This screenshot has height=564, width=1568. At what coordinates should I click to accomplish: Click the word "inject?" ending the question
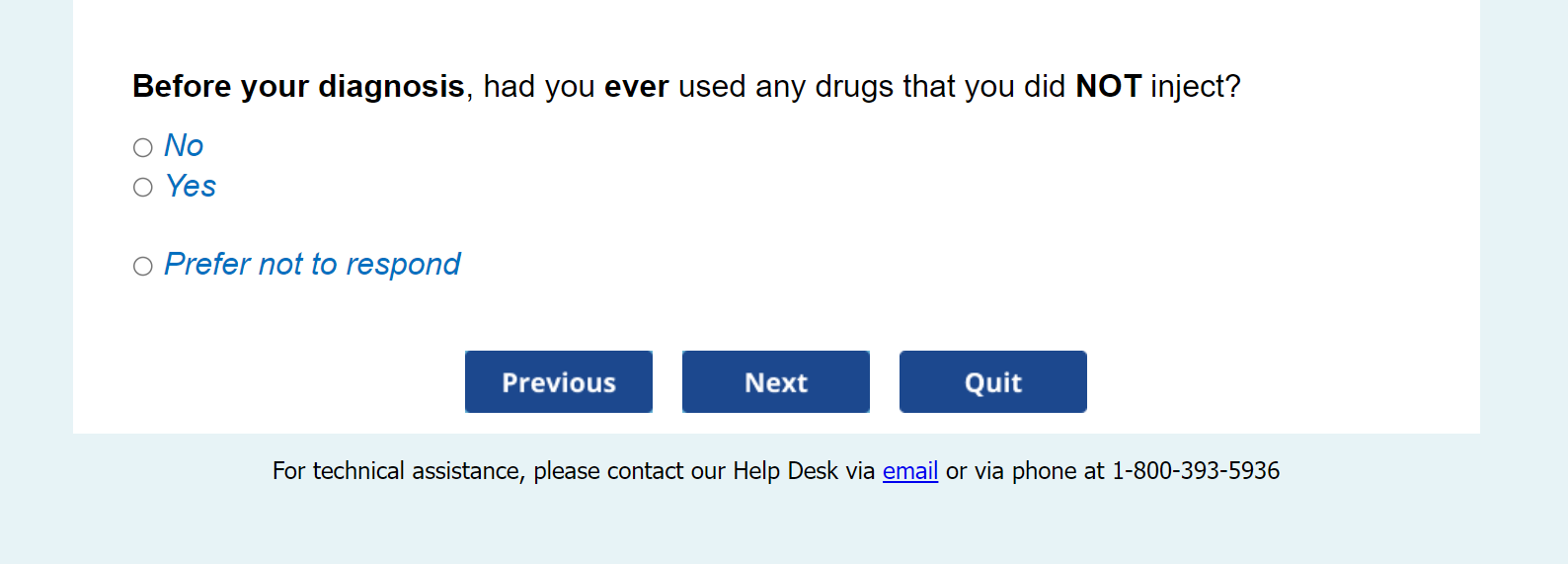point(1195,87)
